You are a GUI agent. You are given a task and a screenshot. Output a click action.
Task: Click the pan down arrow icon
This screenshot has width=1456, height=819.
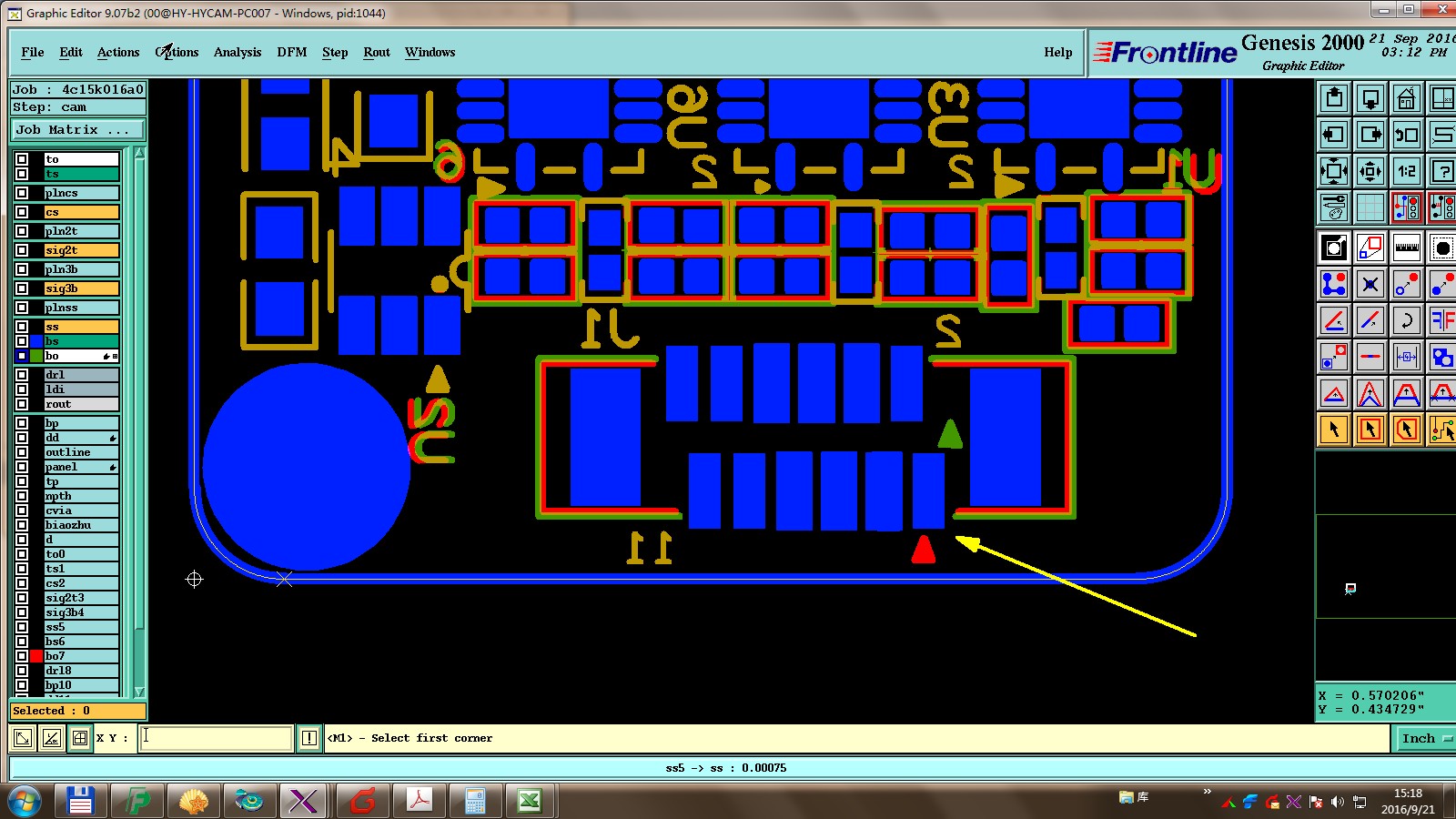pos(1370,98)
